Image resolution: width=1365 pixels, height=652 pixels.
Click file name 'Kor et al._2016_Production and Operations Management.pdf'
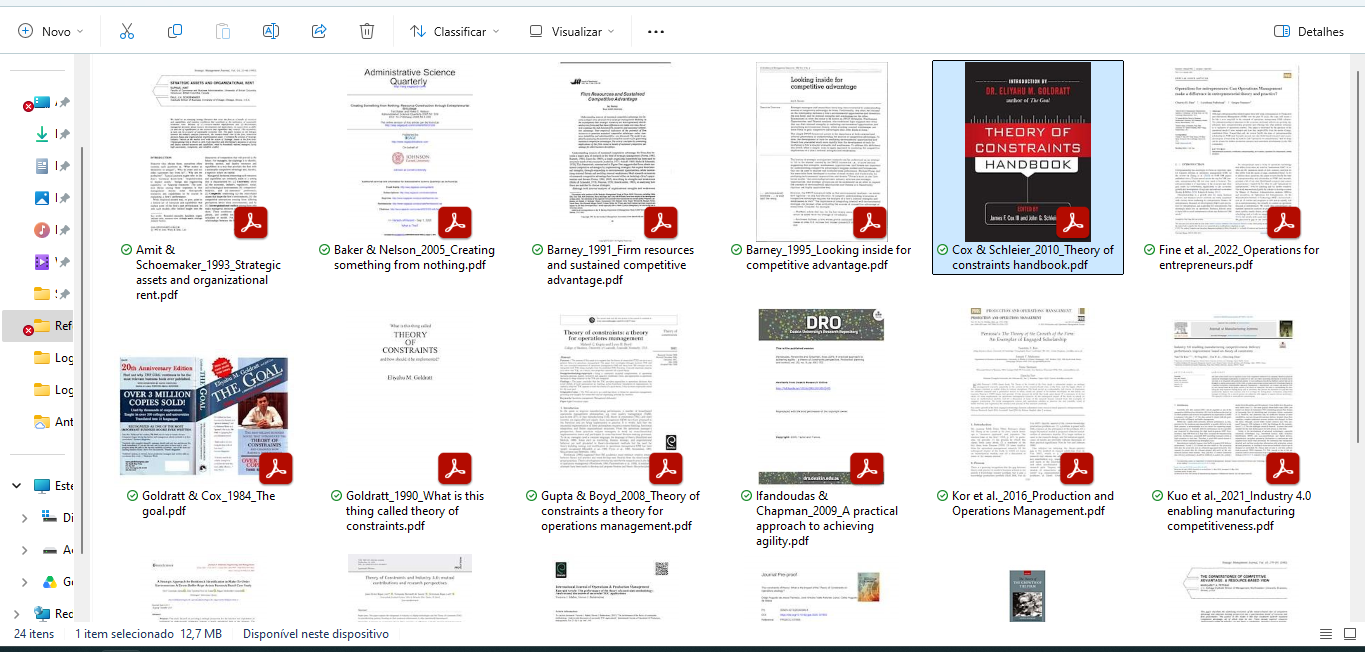click(x=1033, y=503)
